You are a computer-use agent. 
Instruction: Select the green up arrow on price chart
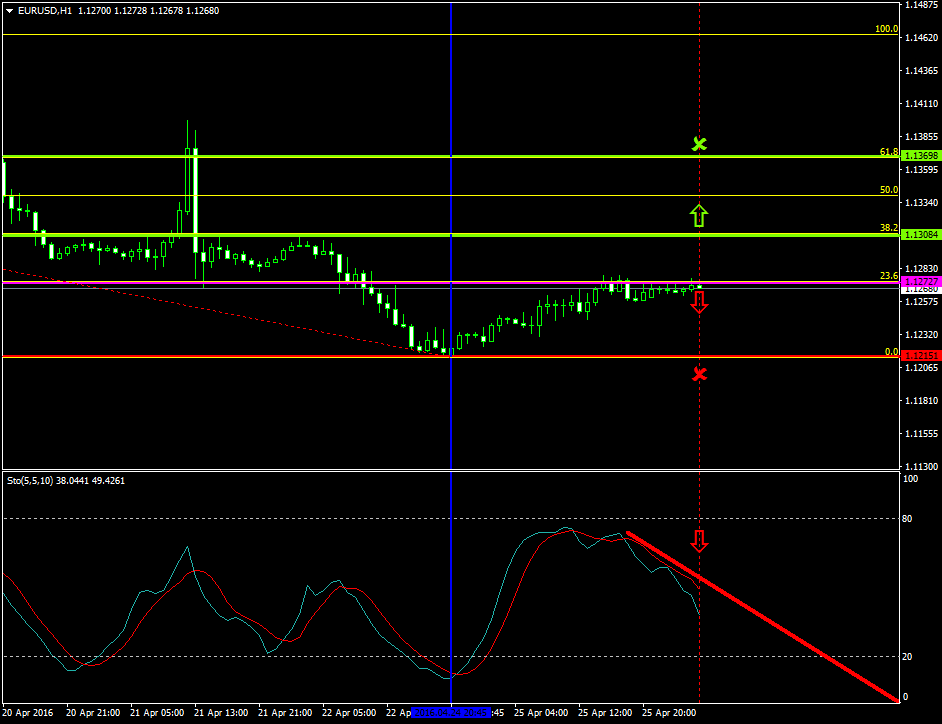(699, 214)
